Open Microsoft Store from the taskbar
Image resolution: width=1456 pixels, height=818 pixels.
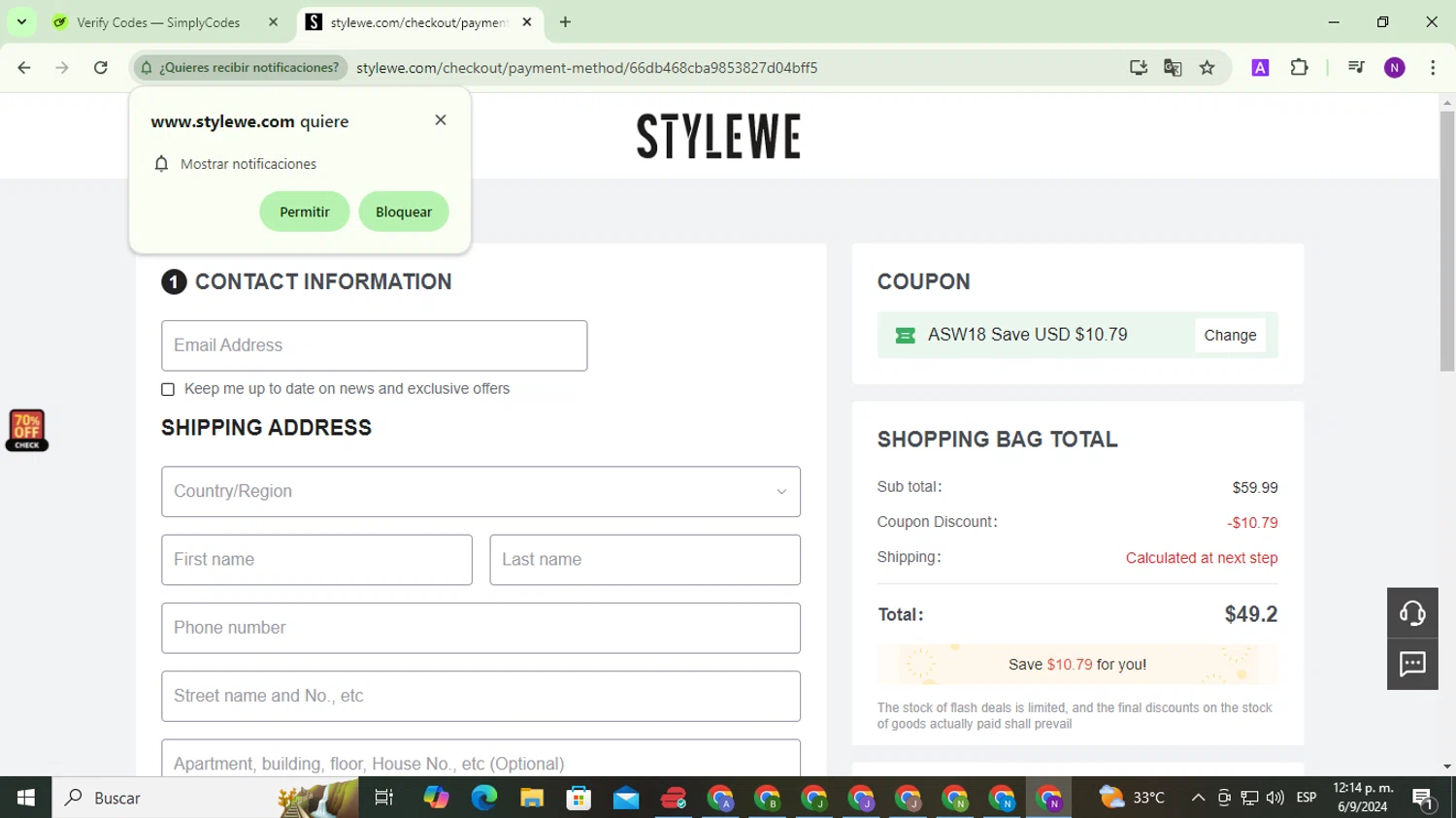pos(579,798)
